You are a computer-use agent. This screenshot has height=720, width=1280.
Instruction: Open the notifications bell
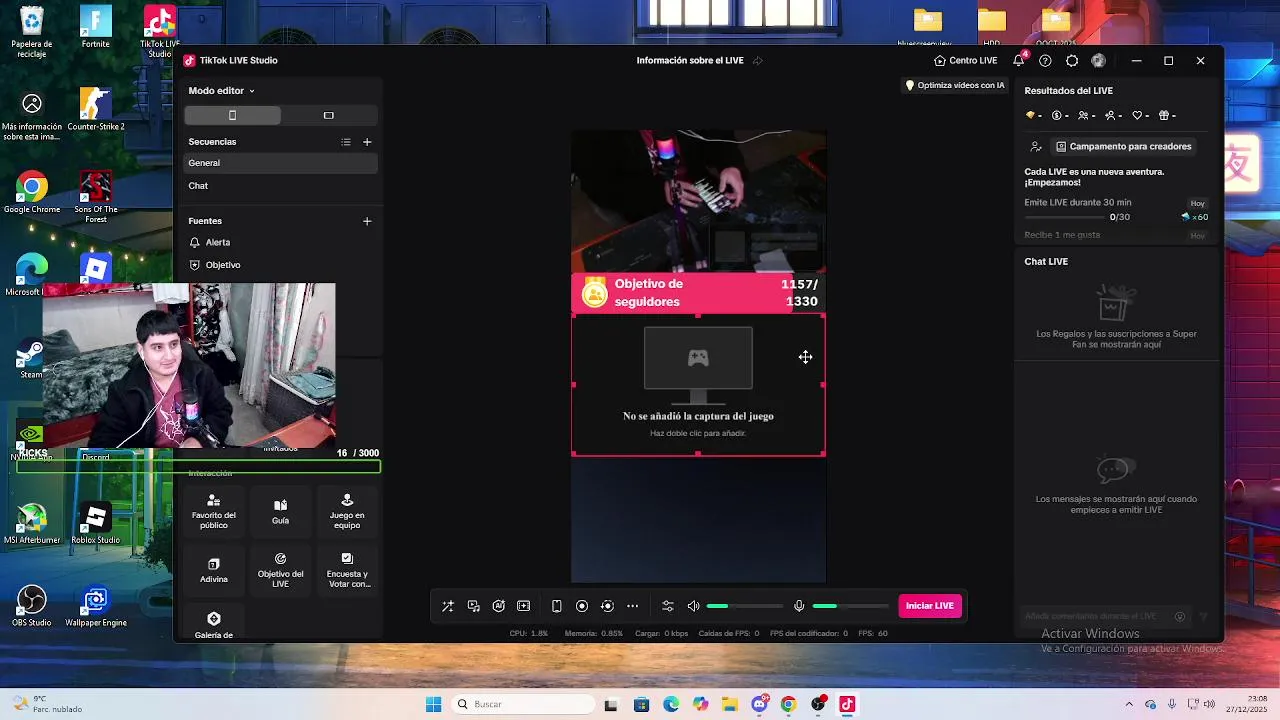(x=1019, y=61)
